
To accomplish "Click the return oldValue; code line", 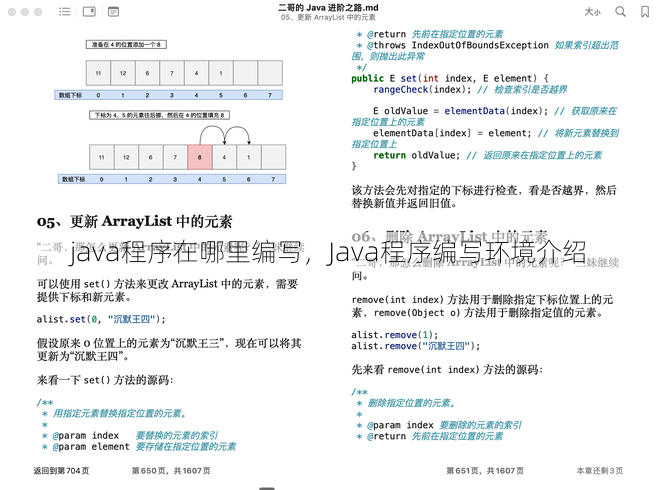I will 487,156.
